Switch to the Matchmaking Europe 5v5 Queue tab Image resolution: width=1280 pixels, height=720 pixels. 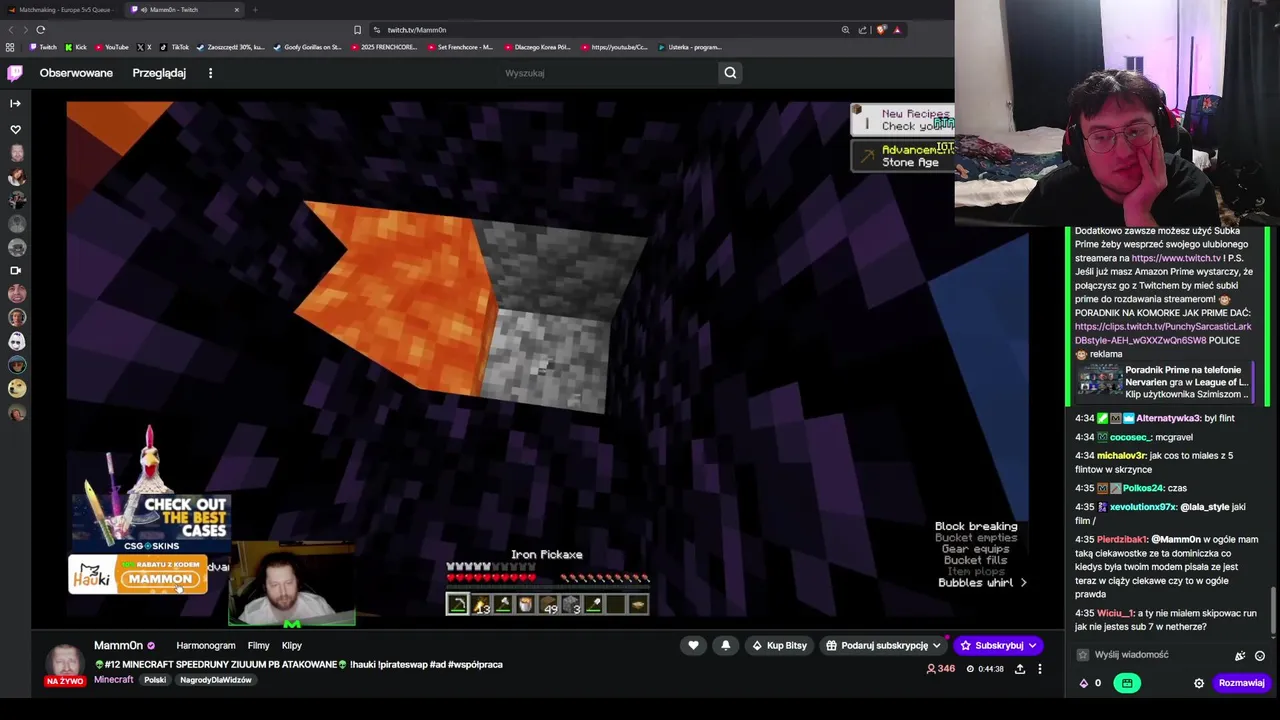(64, 10)
